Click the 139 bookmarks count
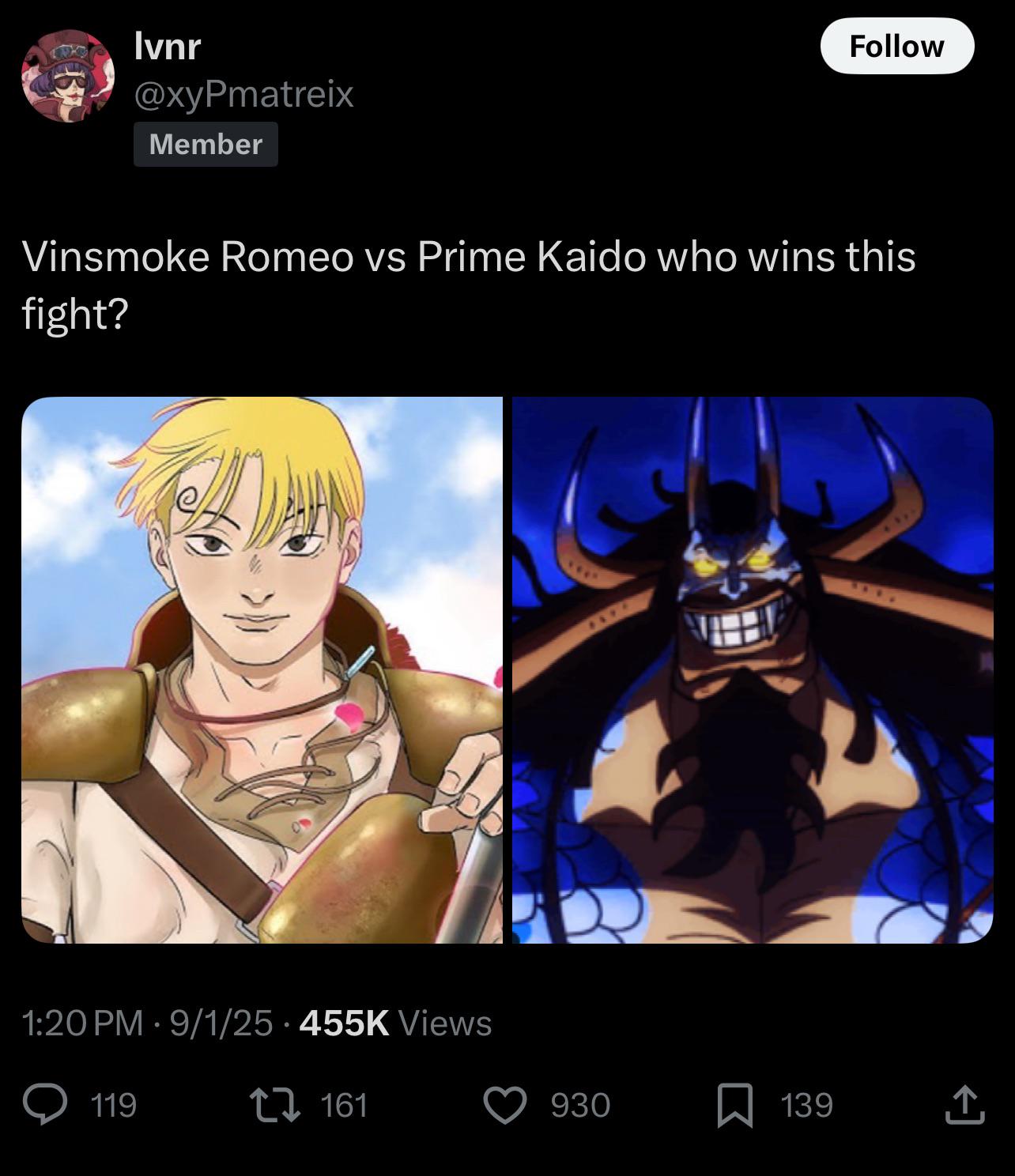This screenshot has width=1015, height=1176. point(807,1105)
